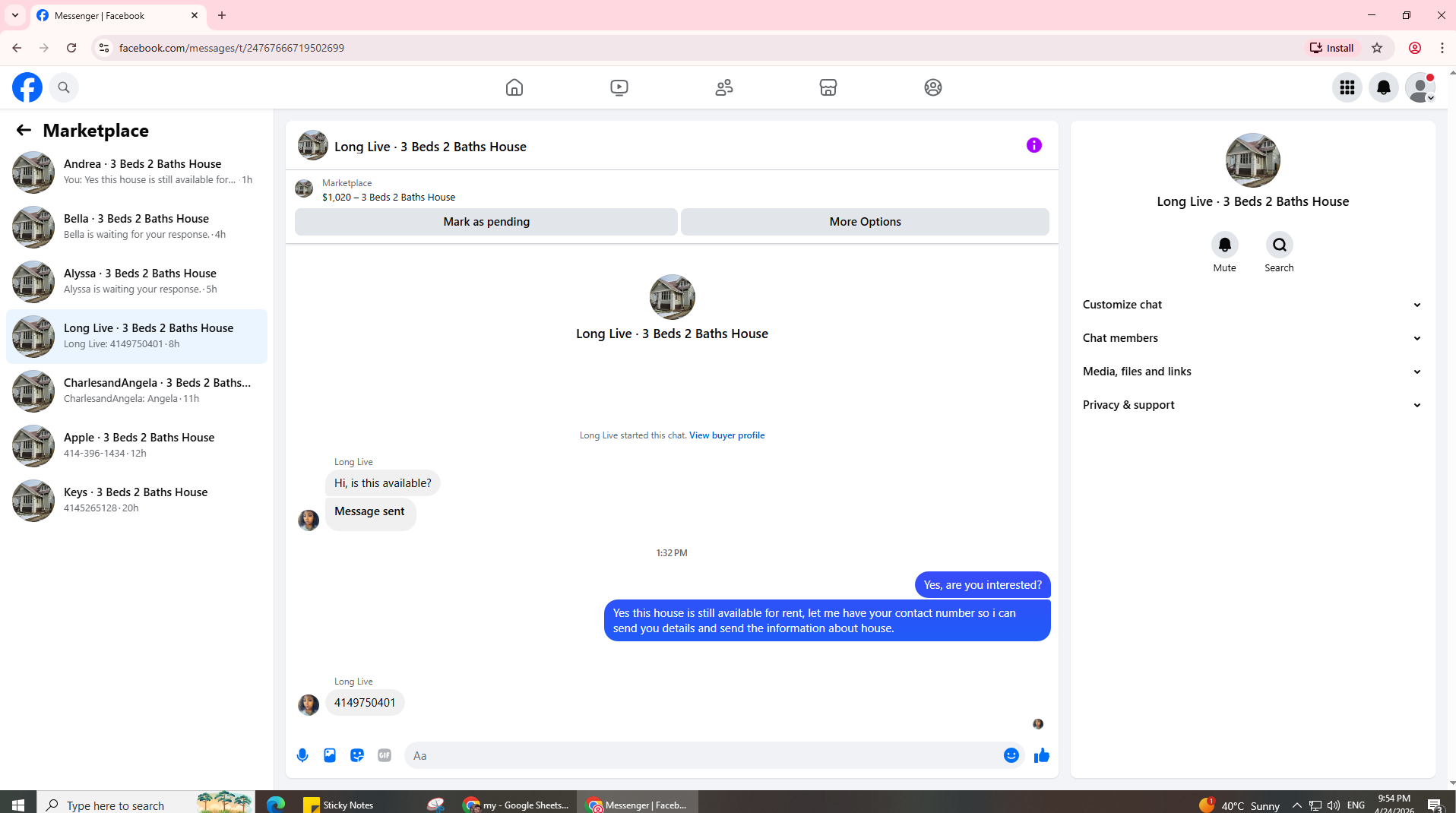Send a voice clip with microphone icon
This screenshot has height=813, width=1456.
coord(302,755)
